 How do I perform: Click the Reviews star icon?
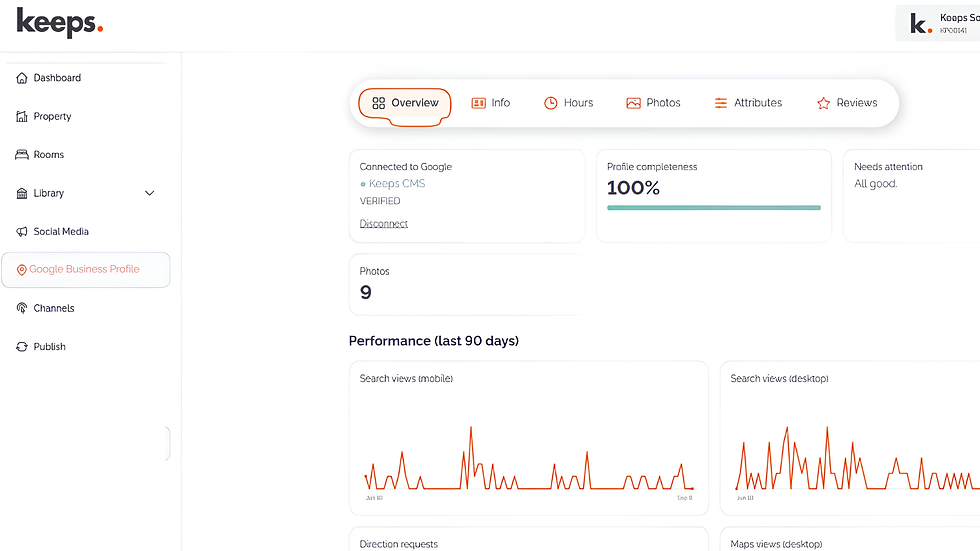824,103
